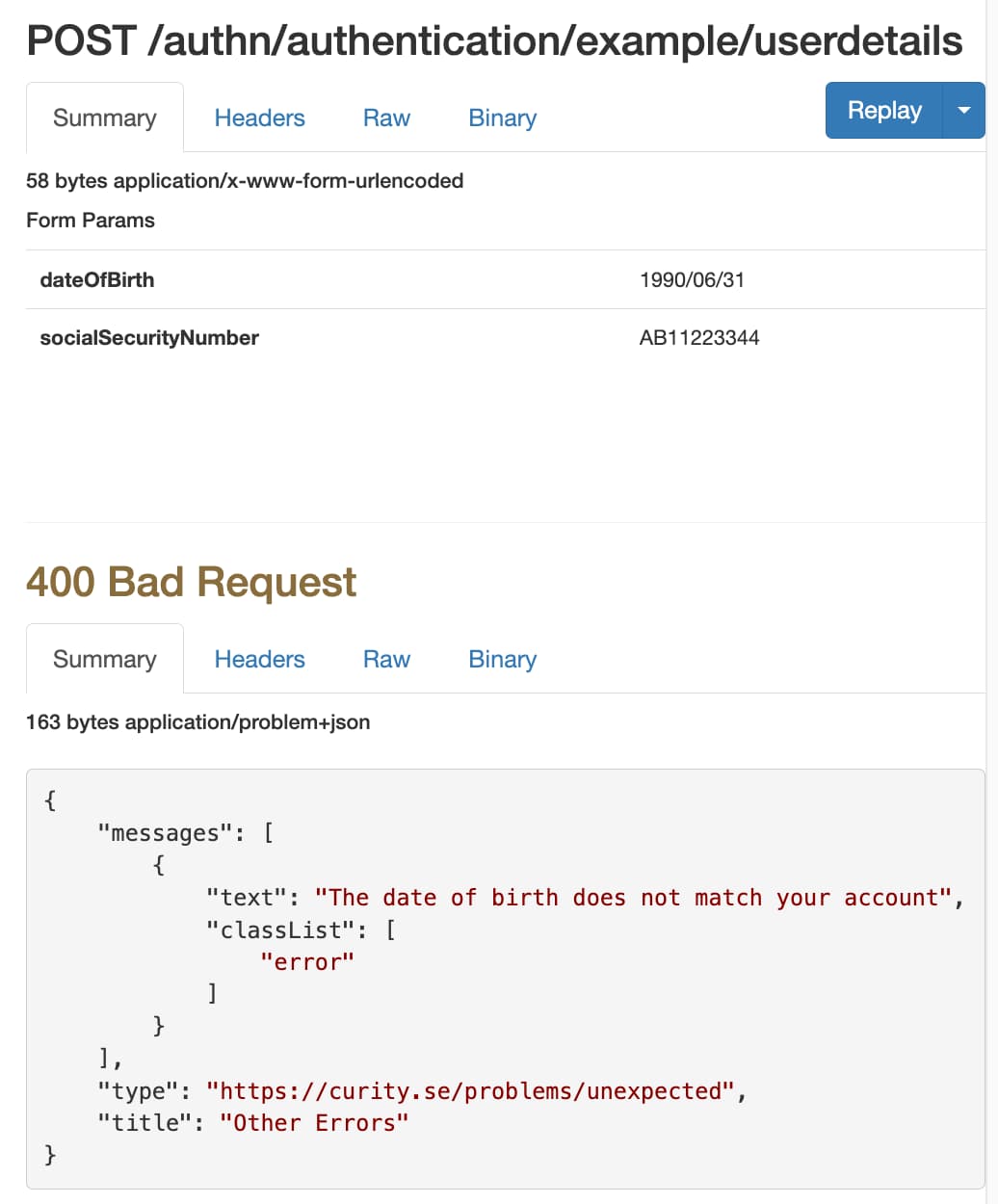Select the response Summary tab
Screen dimensions: 998x1204
click(x=104, y=659)
